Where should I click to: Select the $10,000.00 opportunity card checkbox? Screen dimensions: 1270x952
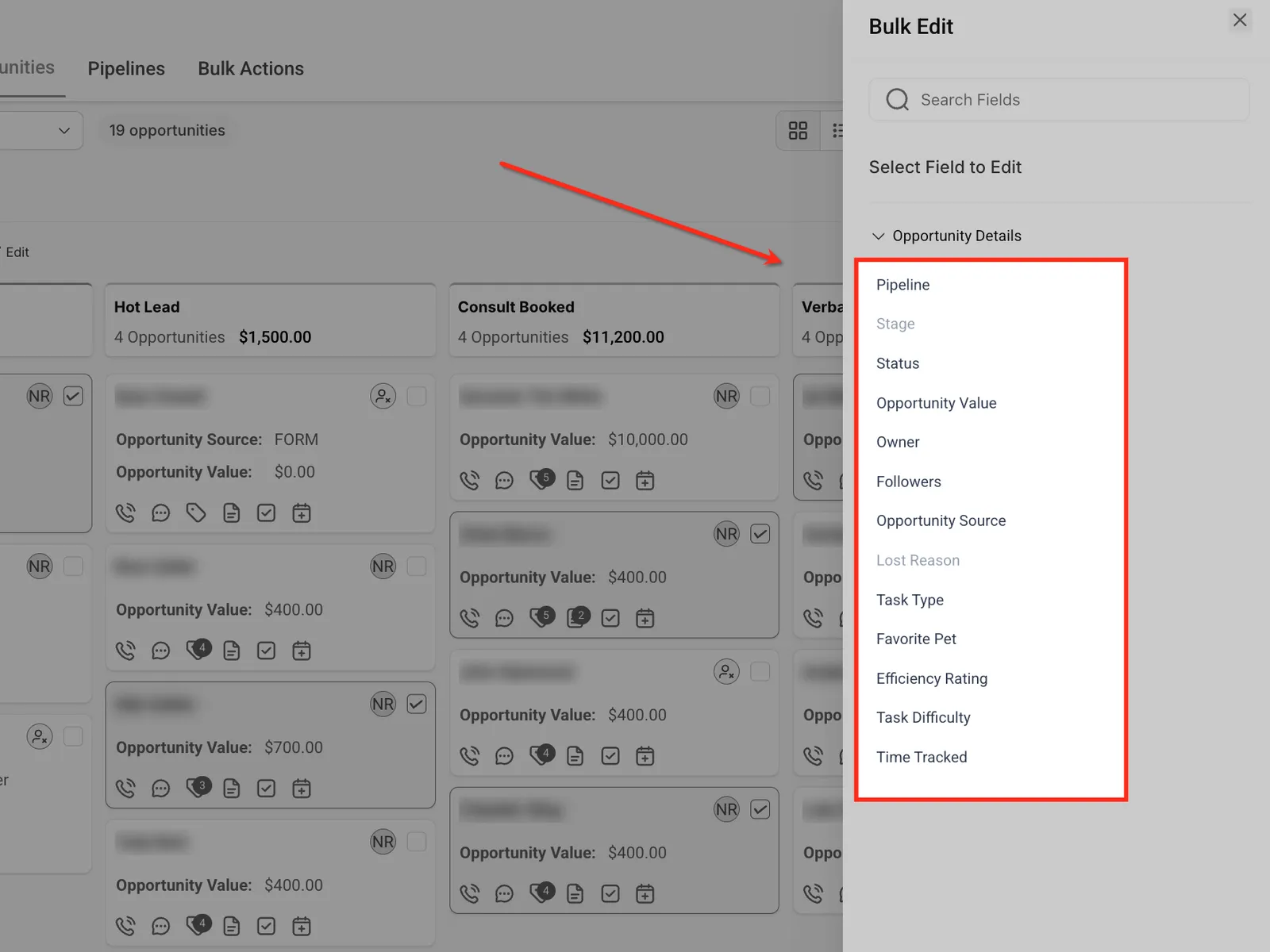click(x=760, y=396)
